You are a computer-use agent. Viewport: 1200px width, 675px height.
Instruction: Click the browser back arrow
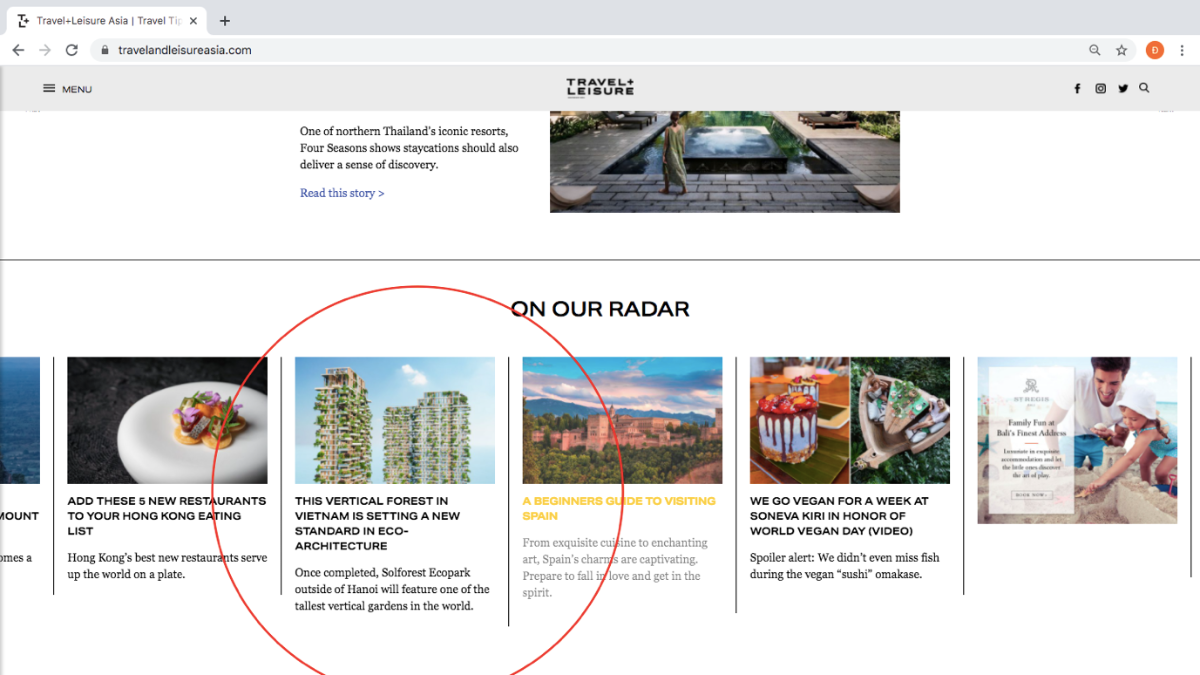tap(18, 49)
